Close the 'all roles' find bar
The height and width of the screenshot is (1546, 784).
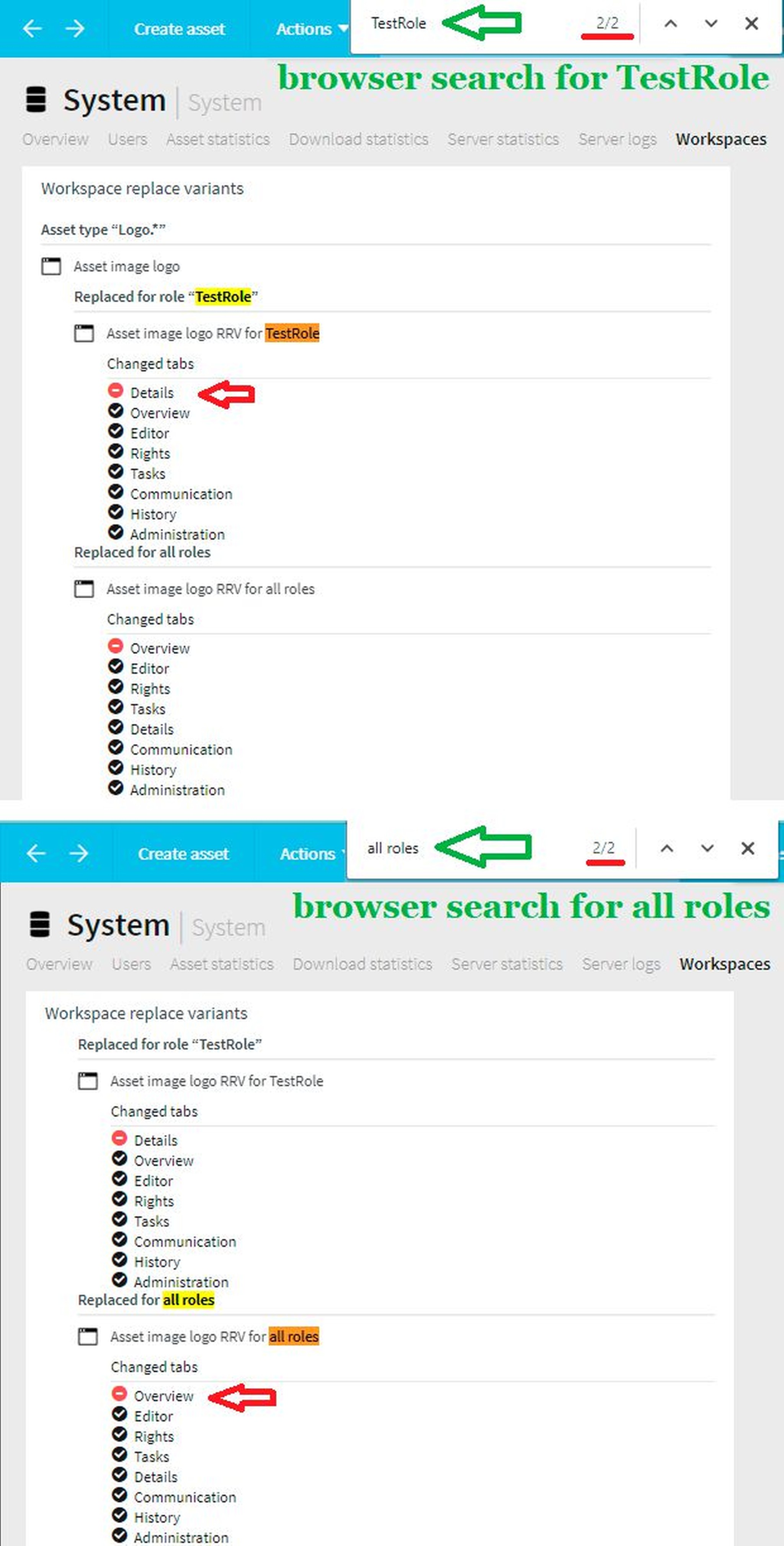(747, 849)
